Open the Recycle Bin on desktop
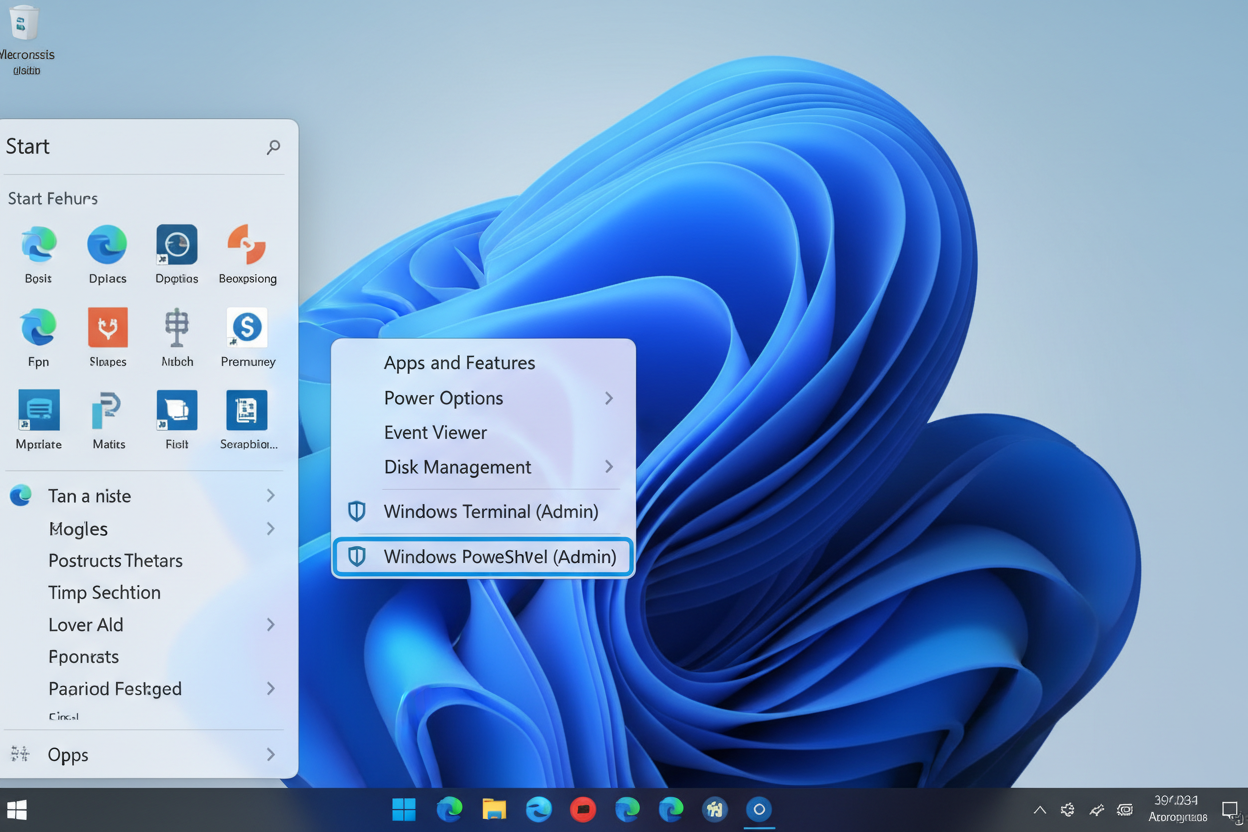Image resolution: width=1248 pixels, height=832 pixels. [24, 24]
